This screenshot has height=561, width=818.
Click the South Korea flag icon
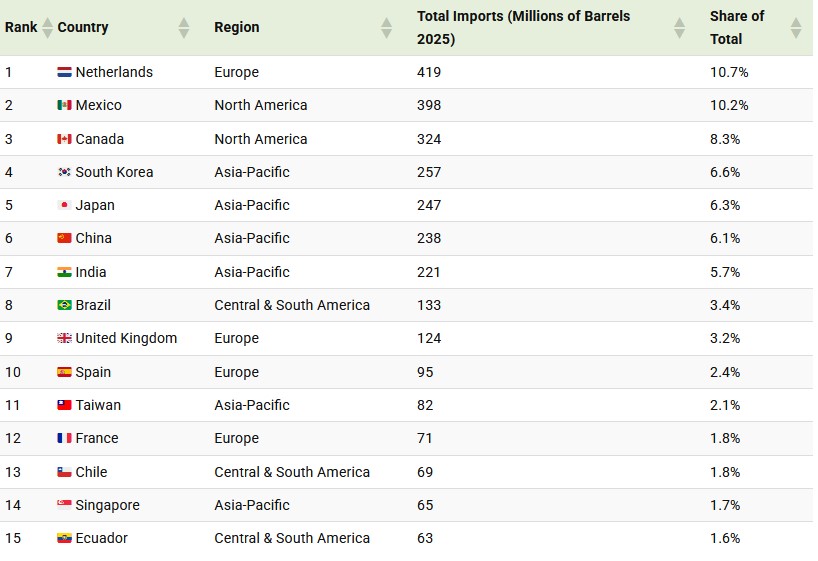click(64, 172)
